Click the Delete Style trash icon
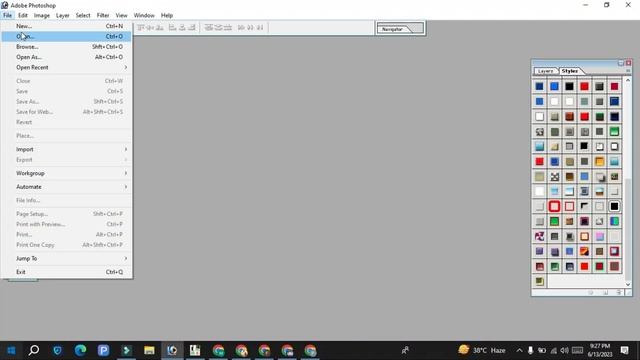 click(x=619, y=292)
